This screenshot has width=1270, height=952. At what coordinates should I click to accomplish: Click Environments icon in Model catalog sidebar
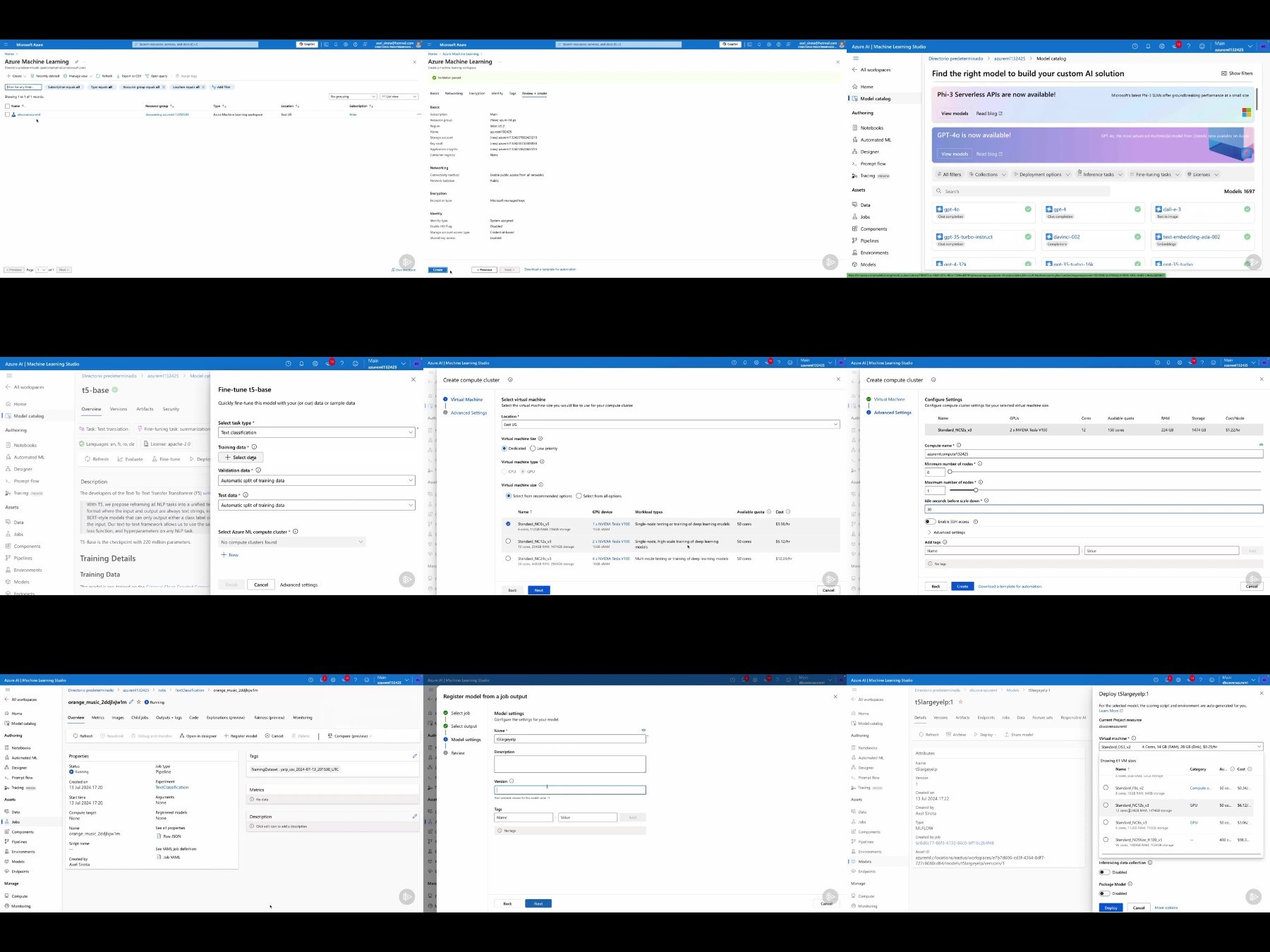point(855,252)
